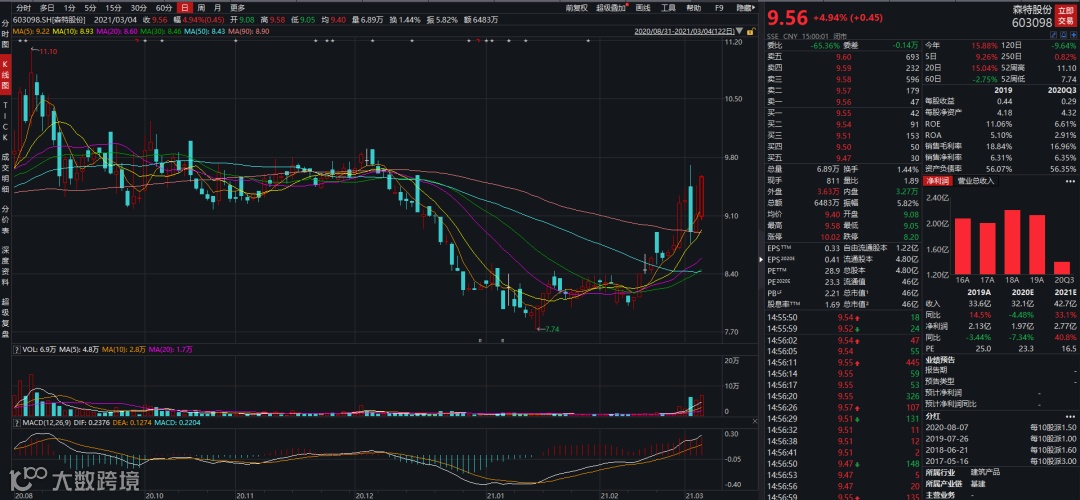Switch to the 多日 multi-day tab

[47, 8]
